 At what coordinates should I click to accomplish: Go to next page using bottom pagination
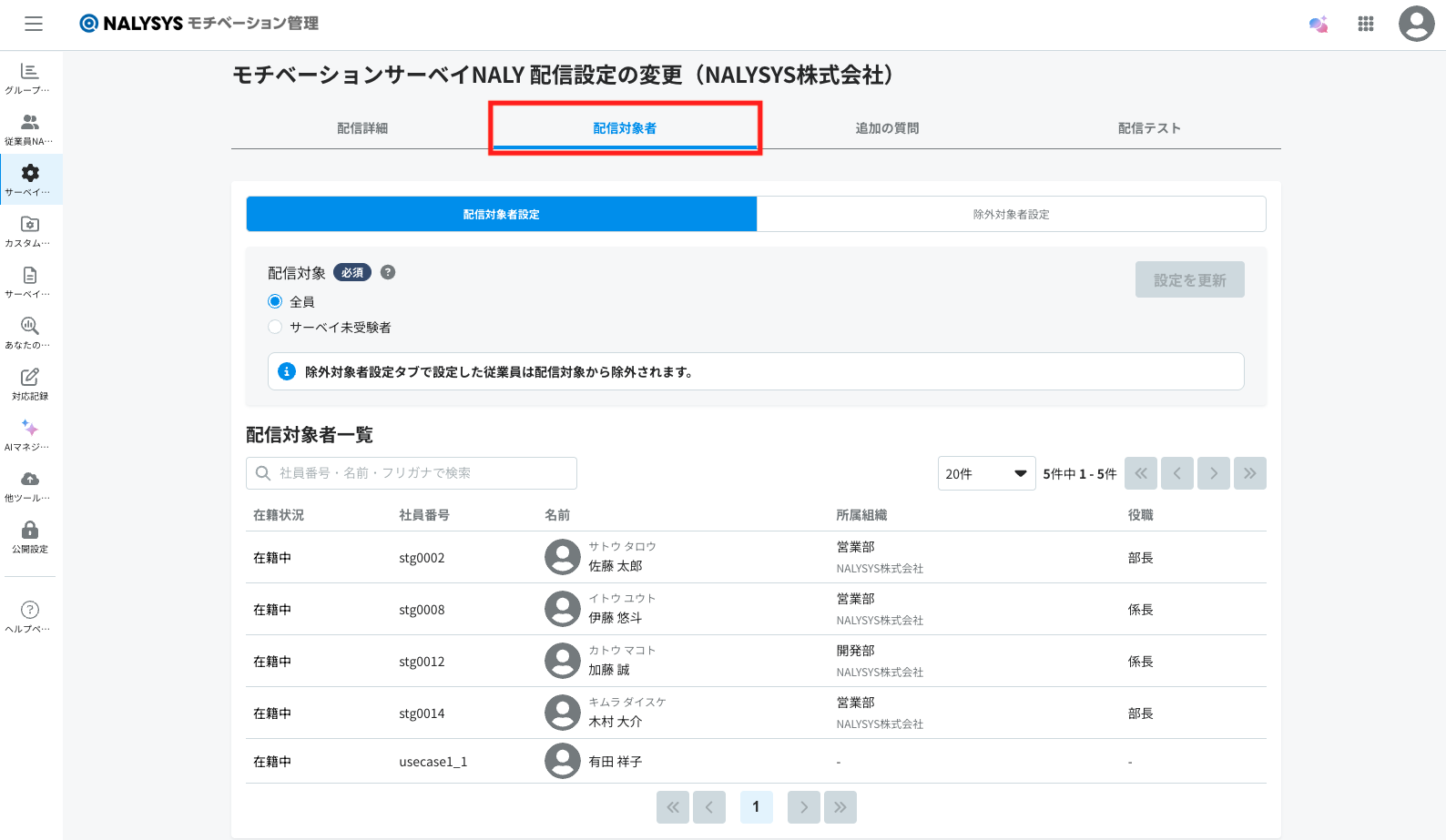point(804,807)
